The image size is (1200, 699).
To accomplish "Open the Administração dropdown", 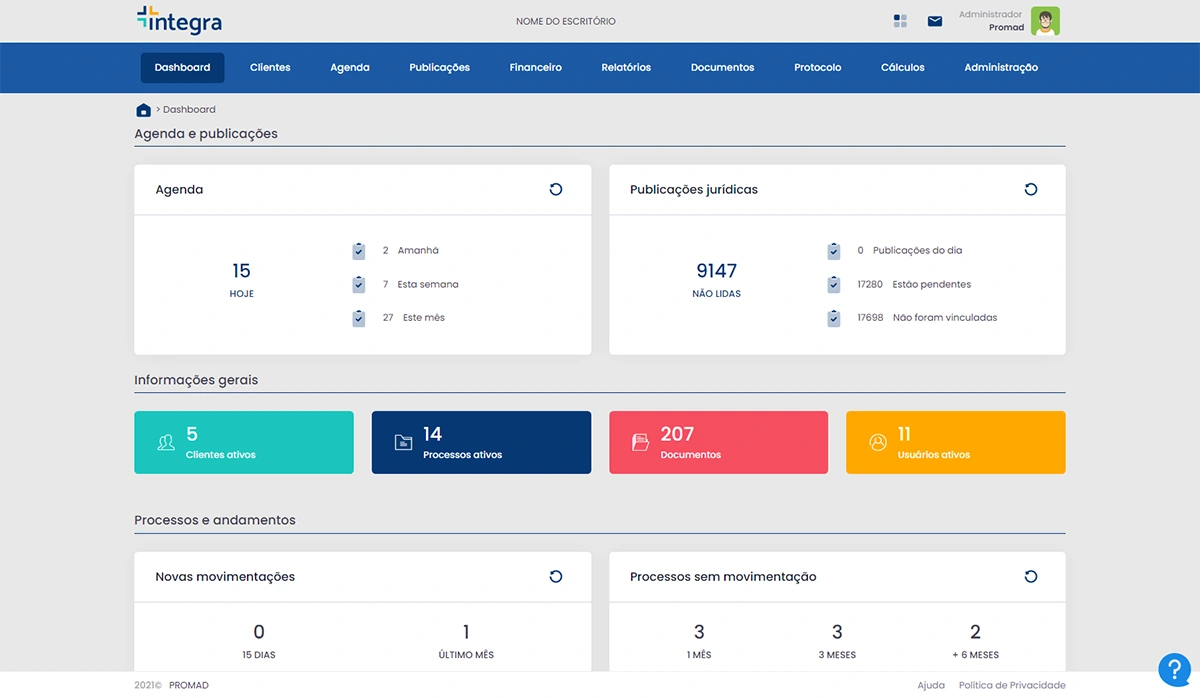I will click(1000, 67).
